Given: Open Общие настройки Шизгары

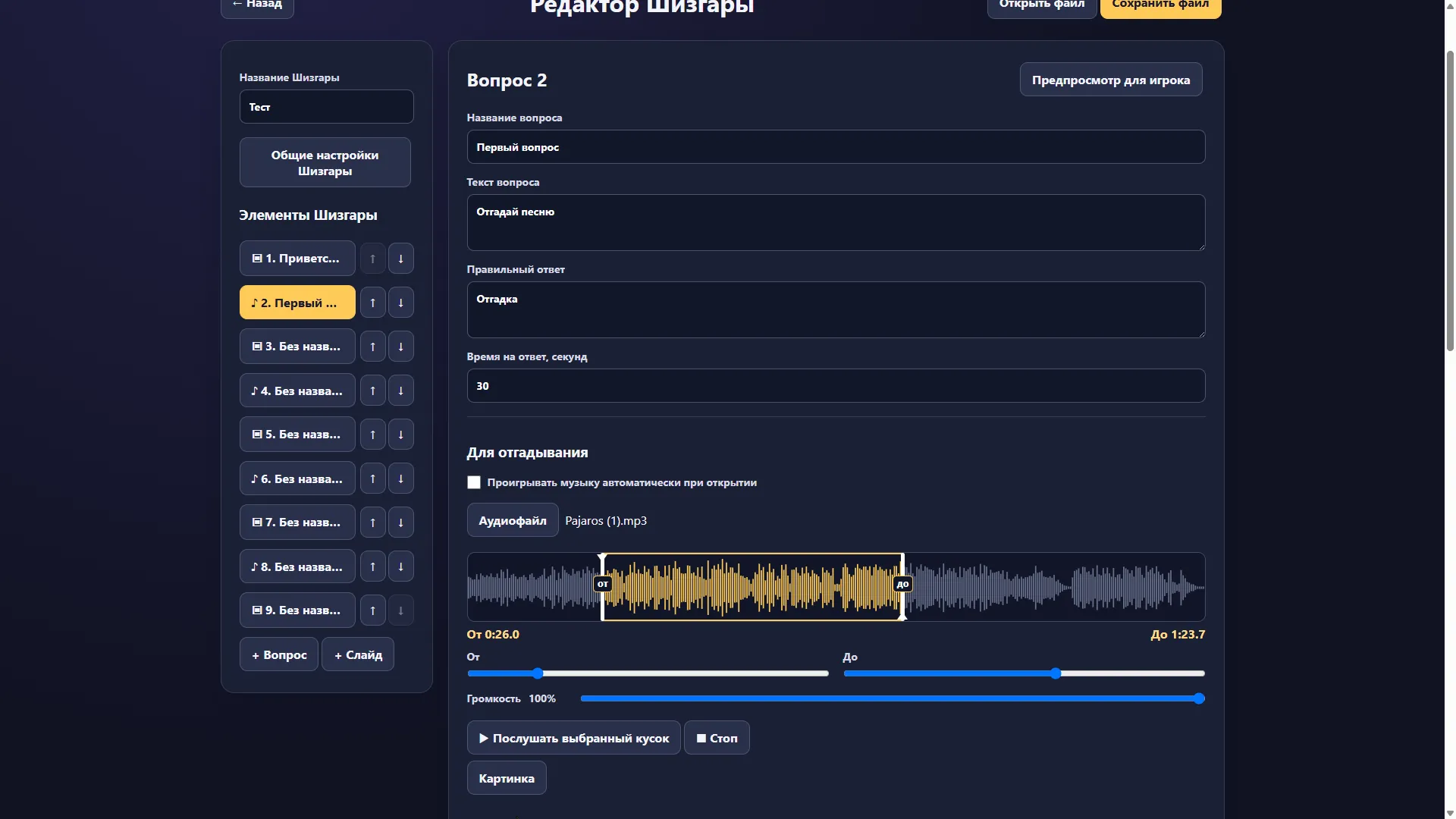Looking at the screenshot, I should pyautogui.click(x=325, y=162).
